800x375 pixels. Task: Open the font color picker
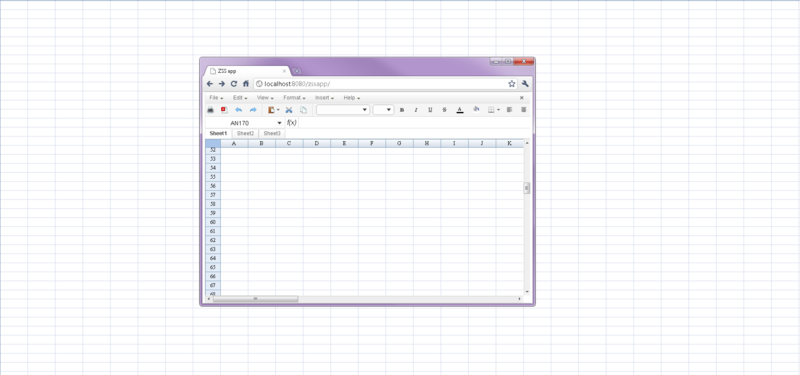click(460, 110)
